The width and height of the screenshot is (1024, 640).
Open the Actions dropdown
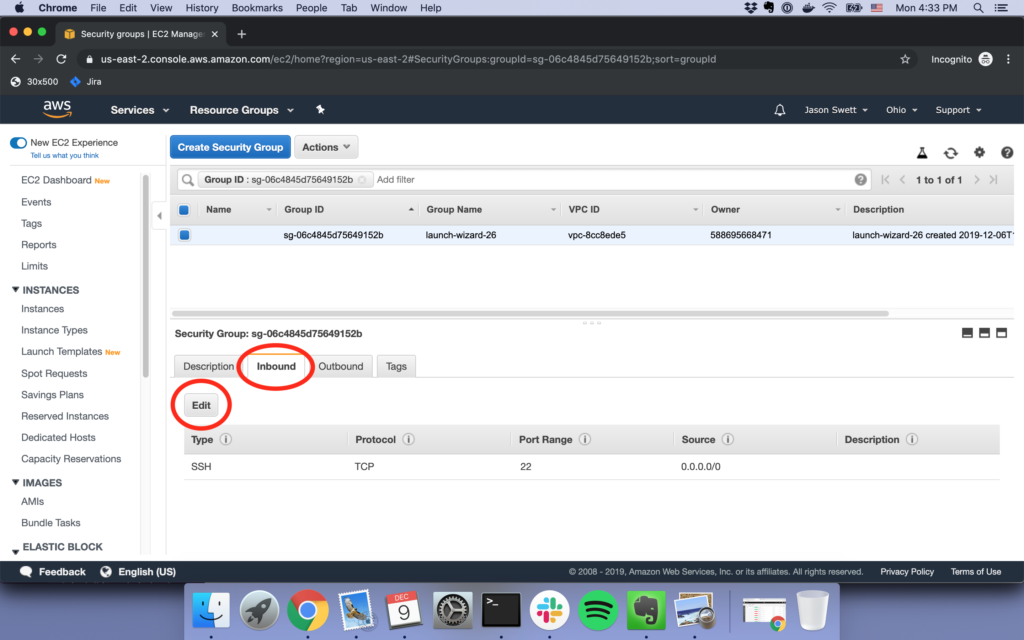[327, 147]
